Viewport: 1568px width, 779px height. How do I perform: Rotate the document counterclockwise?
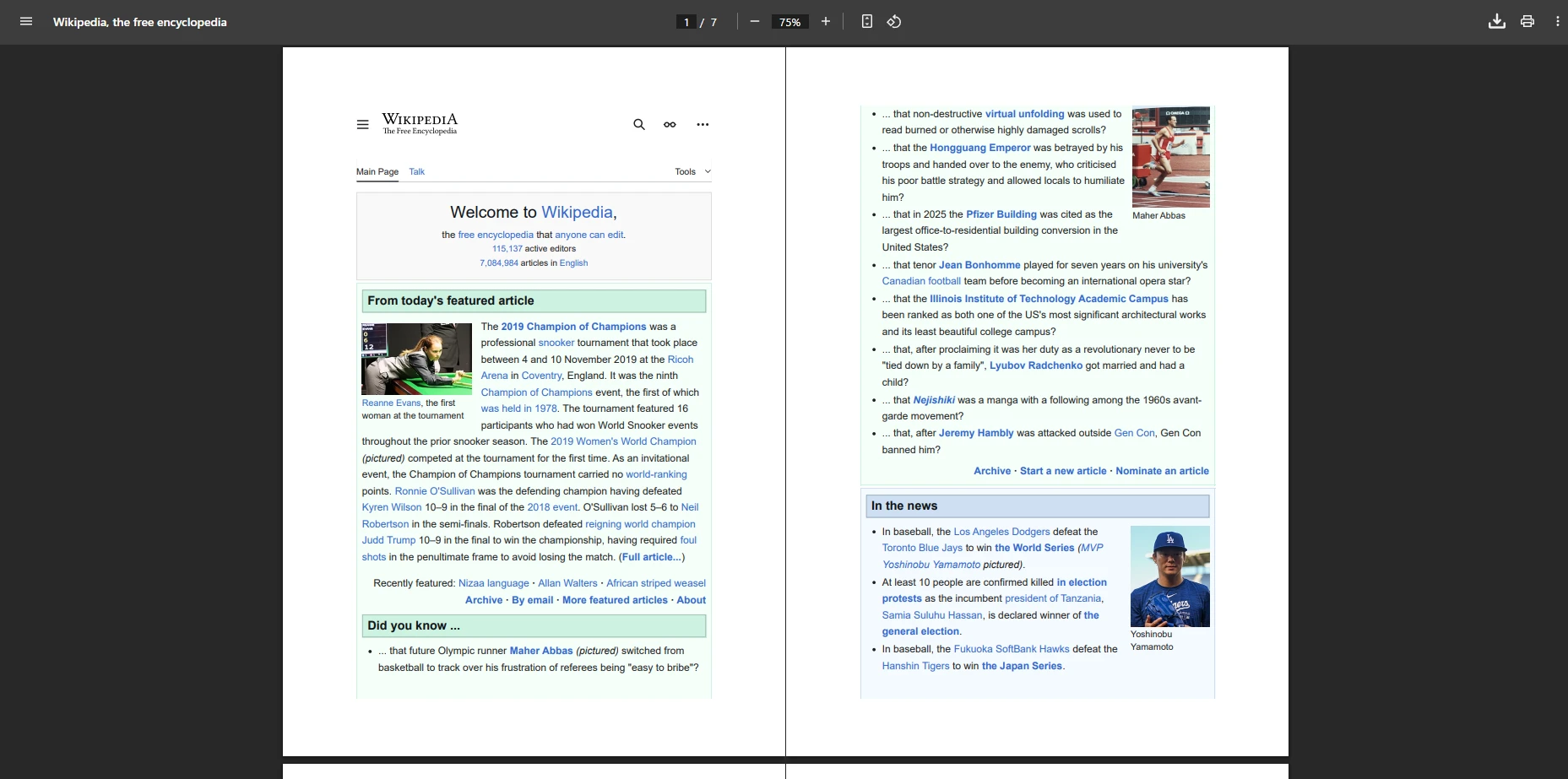pos(894,22)
